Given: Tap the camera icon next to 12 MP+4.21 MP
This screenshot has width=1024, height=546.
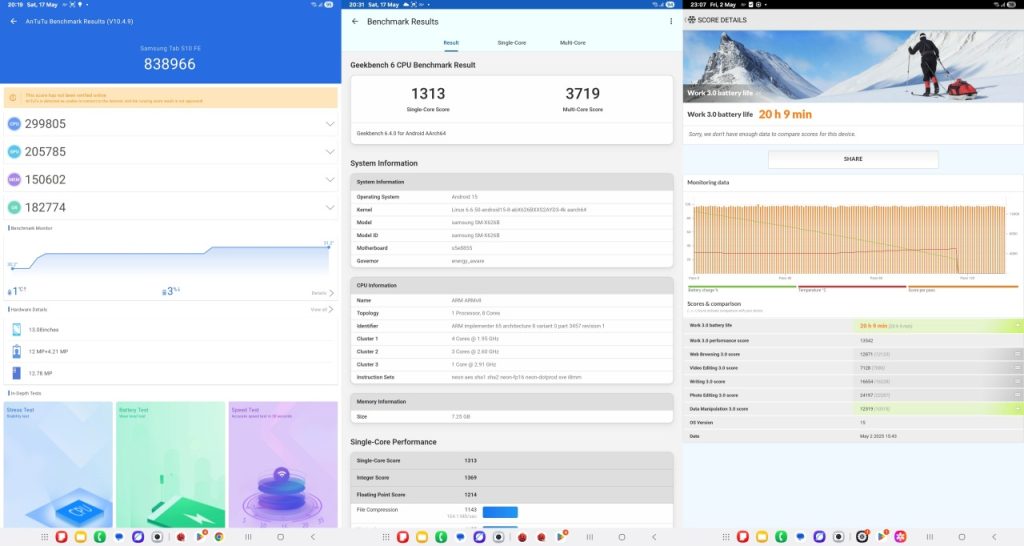Looking at the screenshot, I should pos(16,351).
